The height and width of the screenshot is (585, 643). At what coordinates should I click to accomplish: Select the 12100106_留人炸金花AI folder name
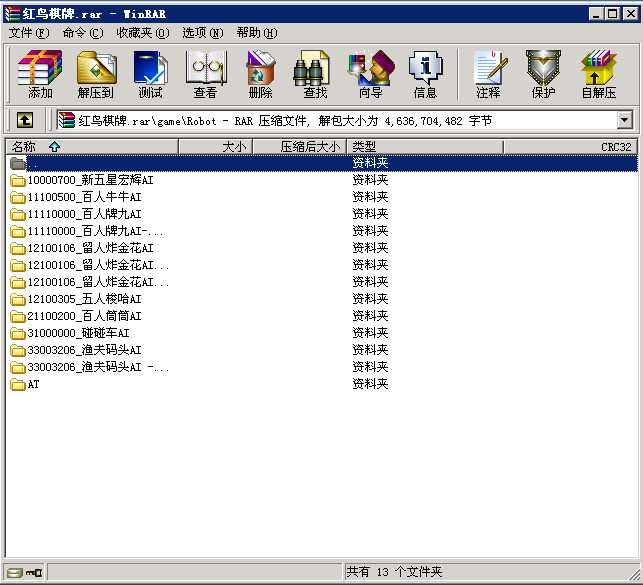90,248
